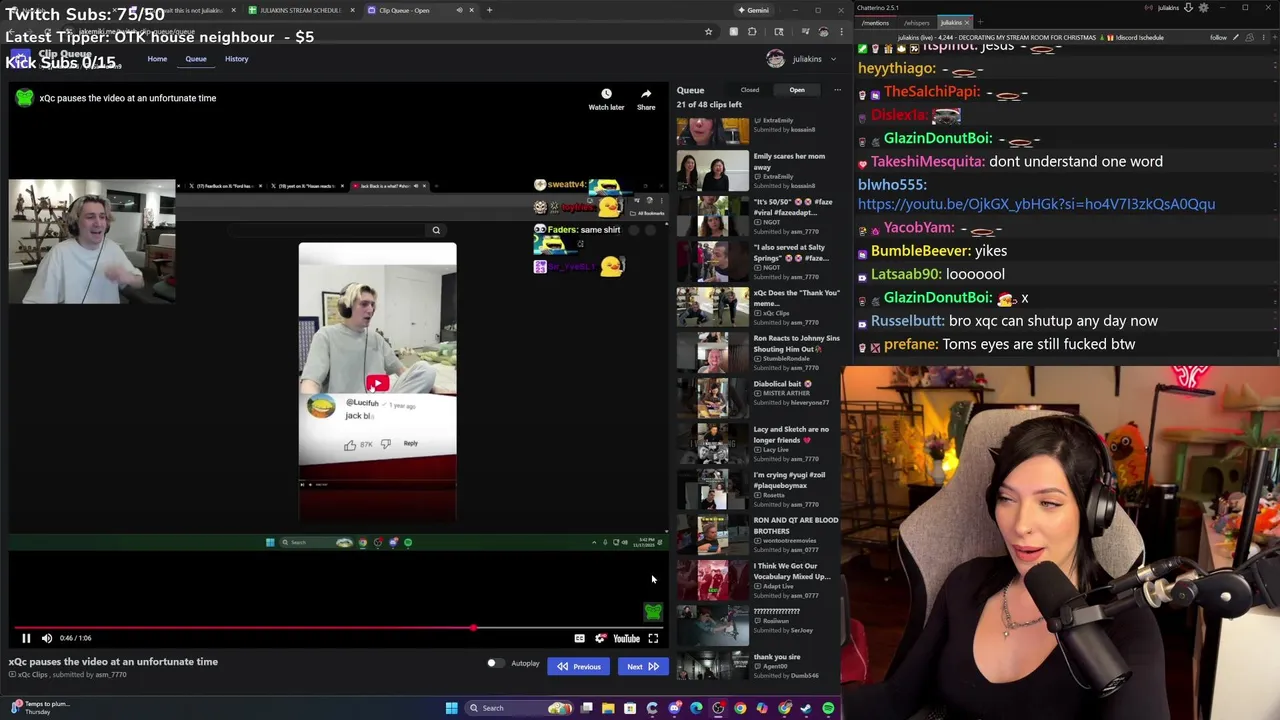Select clip "RON AND QT ARE BLOOD BROTHERS"

click(x=758, y=534)
